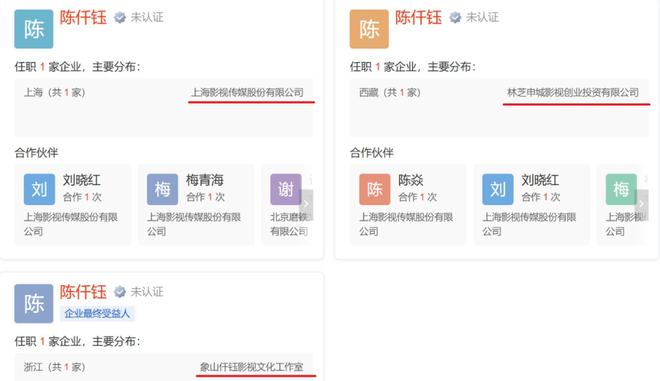Open the 陈仟钰 name link in the Zhejiang card
Image resolution: width=660 pixels, height=381 pixels.
point(83,292)
